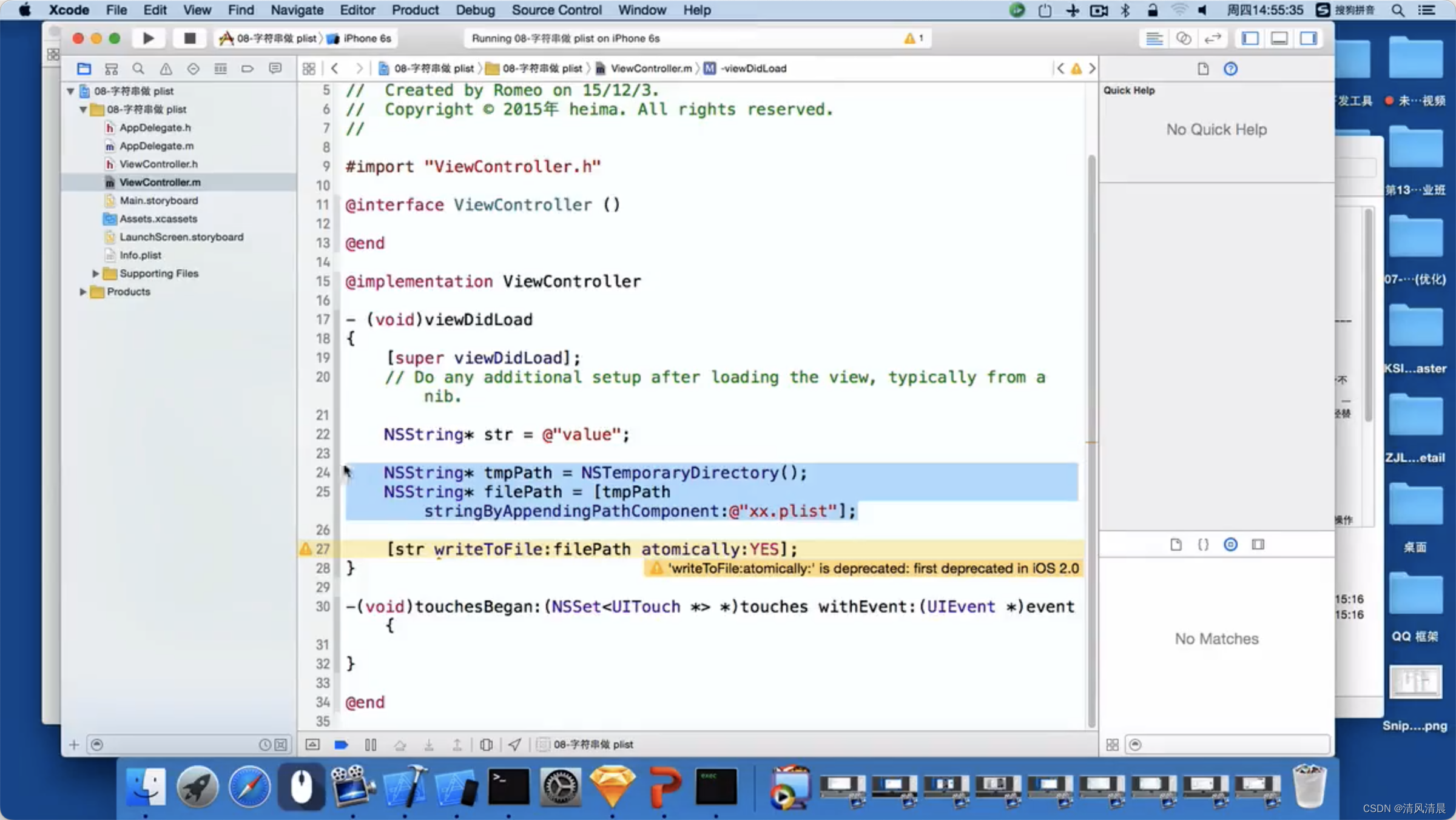Go back in editor history
The width and height of the screenshot is (1456, 820).
[x=335, y=69]
